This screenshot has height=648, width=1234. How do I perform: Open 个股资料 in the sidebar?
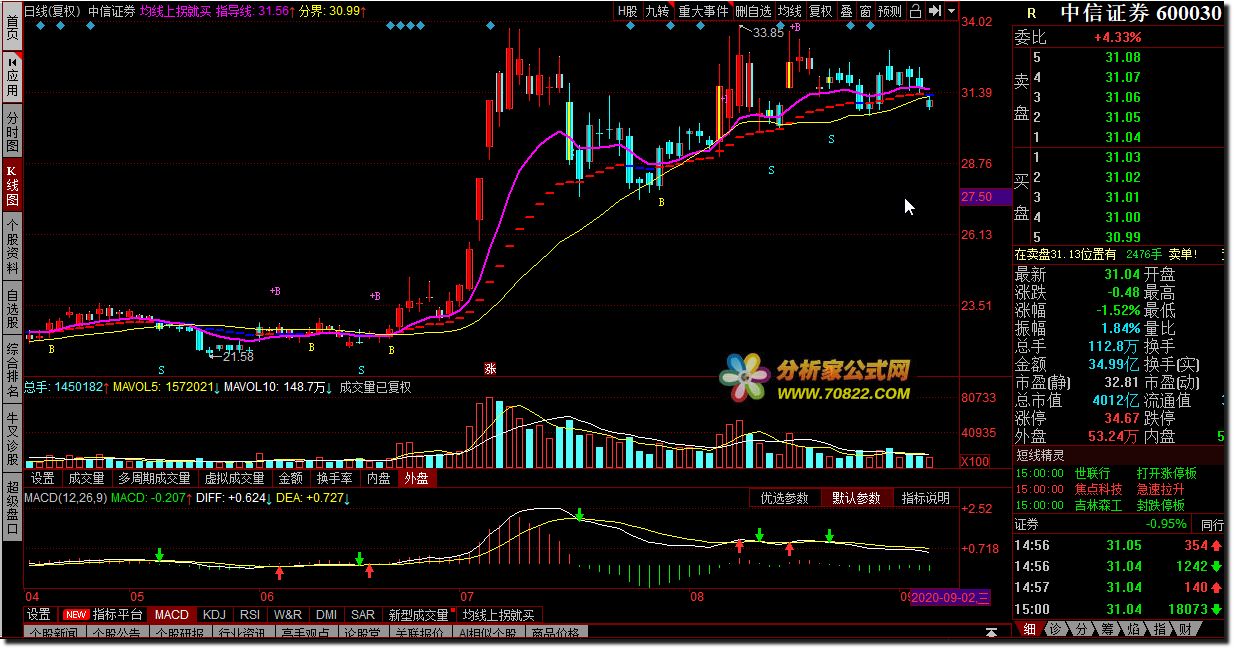pos(11,245)
